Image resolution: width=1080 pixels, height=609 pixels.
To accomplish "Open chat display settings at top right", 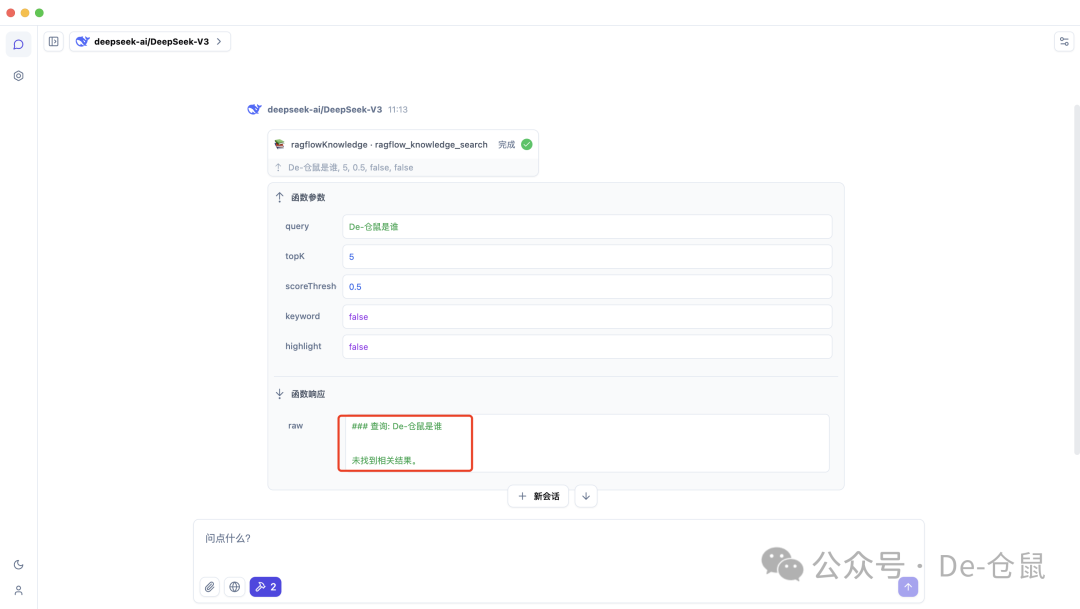I will tap(1063, 41).
